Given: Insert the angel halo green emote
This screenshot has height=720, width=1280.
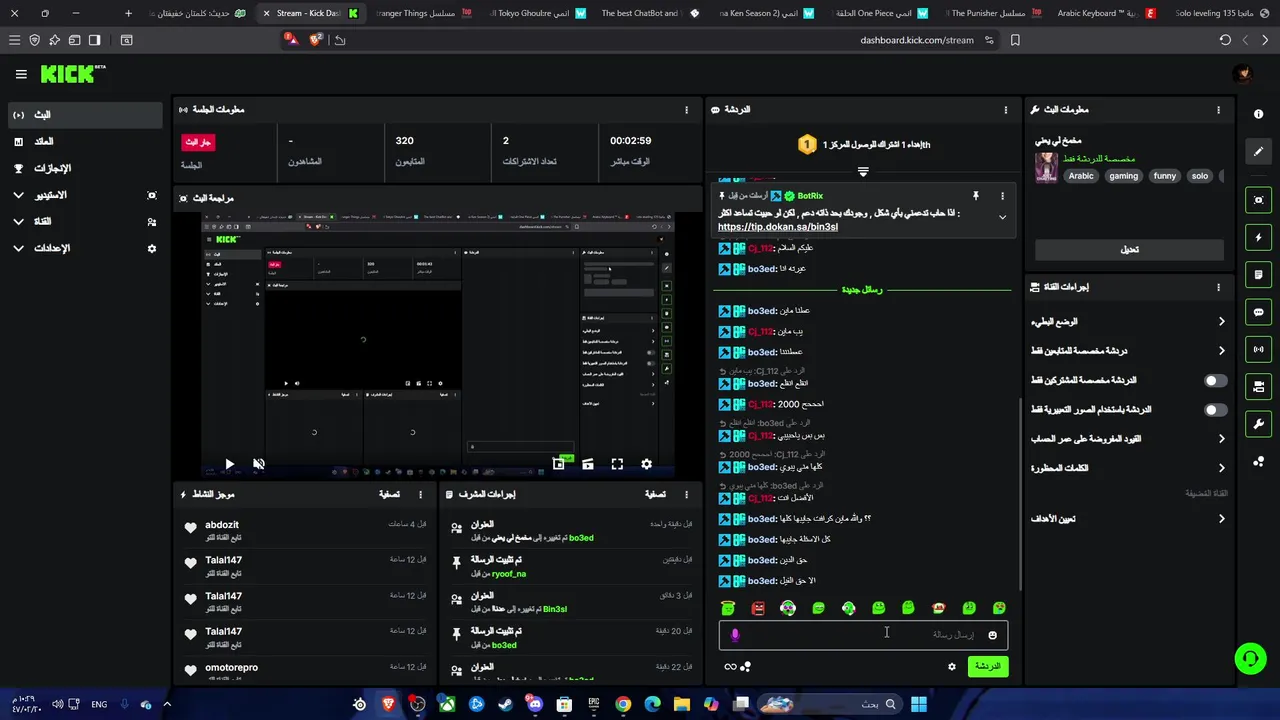Looking at the screenshot, I should click(728, 608).
